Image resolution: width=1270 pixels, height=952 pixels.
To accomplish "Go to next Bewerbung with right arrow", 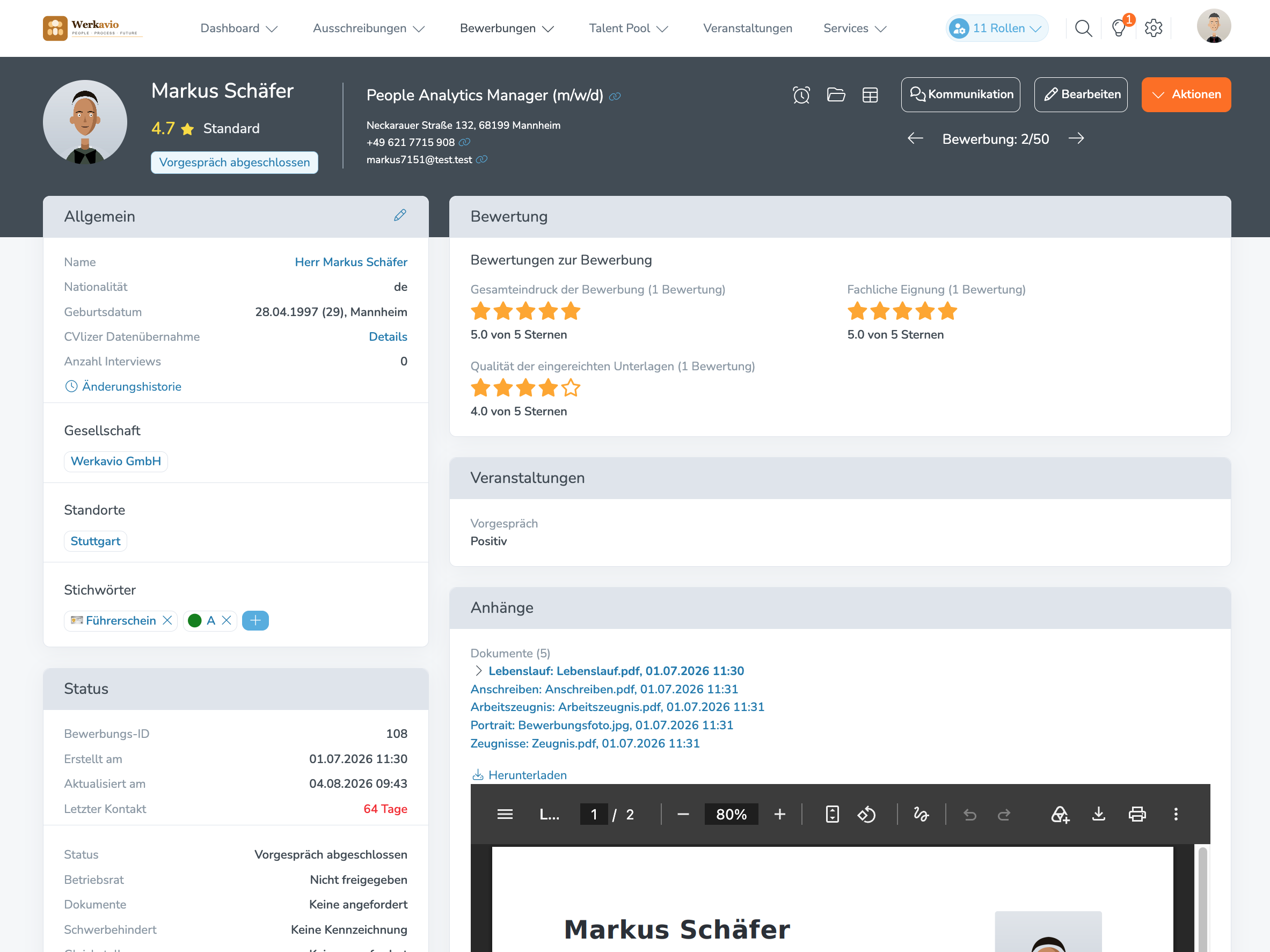I will [x=1077, y=138].
